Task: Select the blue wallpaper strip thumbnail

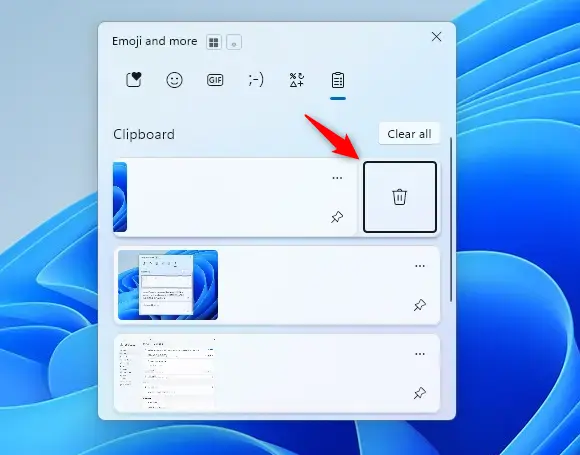Action: tap(120, 197)
